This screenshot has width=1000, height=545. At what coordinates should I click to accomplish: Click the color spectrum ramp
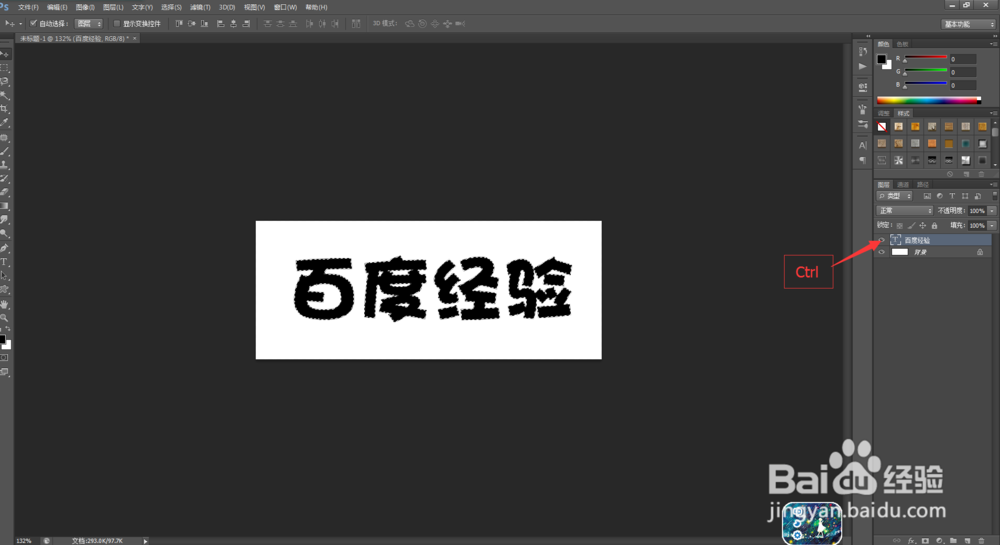[x=929, y=100]
